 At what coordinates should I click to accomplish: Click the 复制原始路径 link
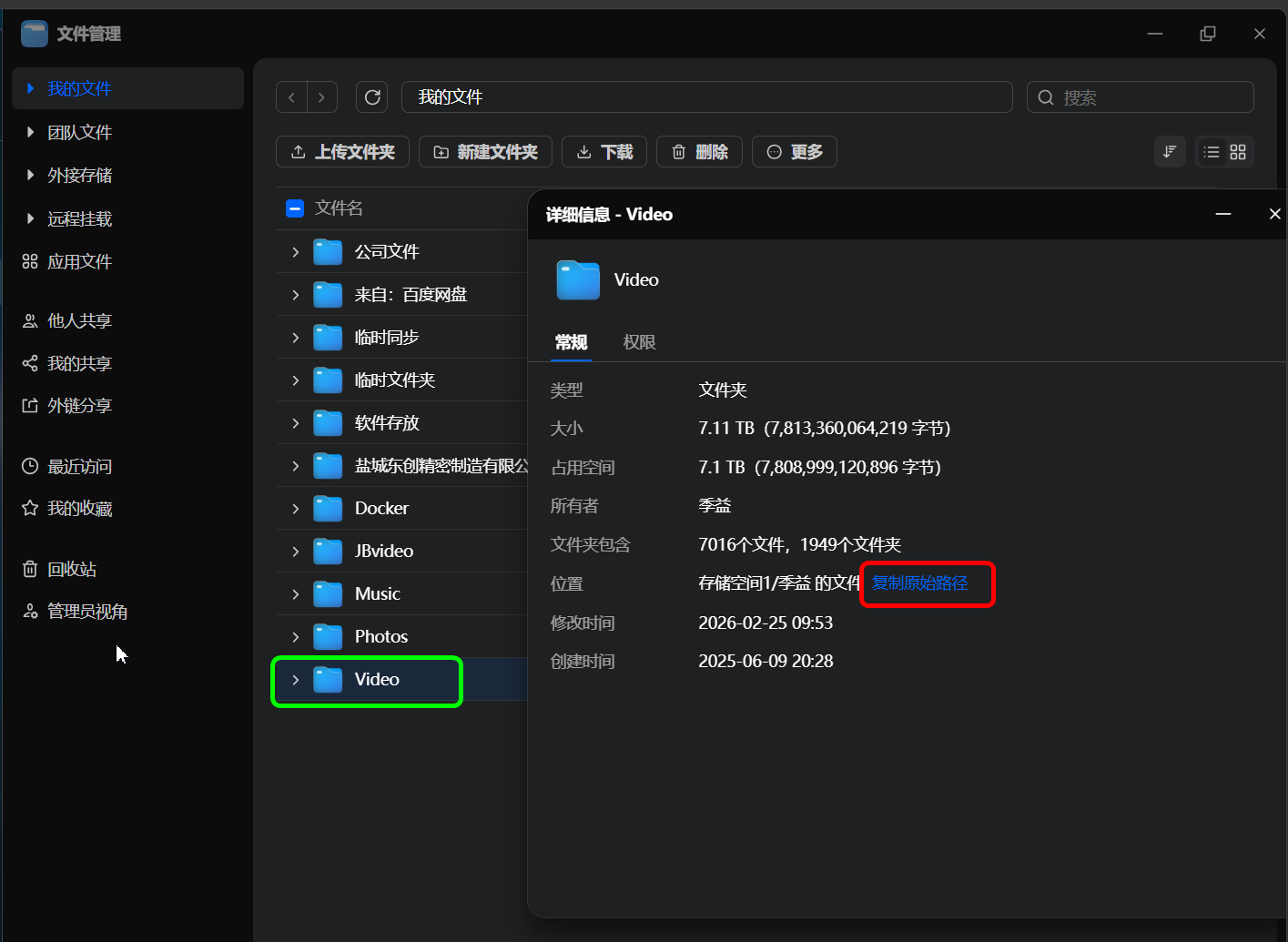point(919,582)
